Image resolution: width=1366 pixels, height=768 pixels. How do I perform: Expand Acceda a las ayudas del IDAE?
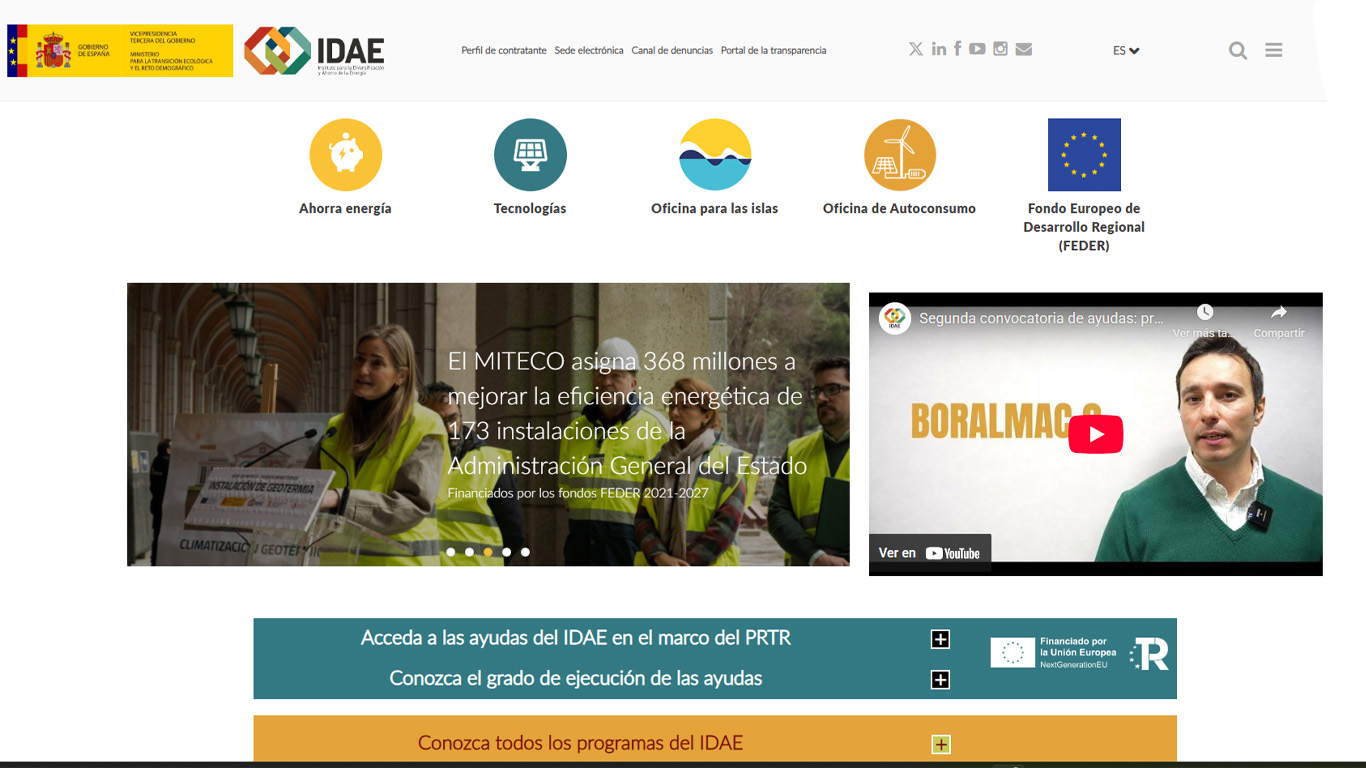coord(940,639)
